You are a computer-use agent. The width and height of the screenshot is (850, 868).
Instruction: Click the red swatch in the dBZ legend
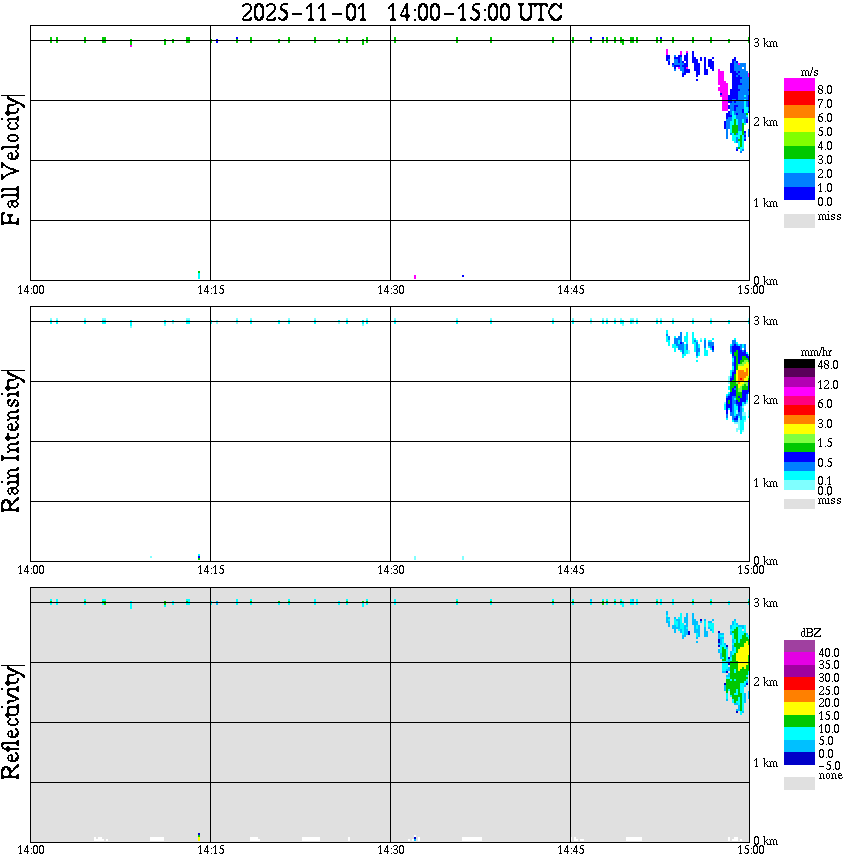pyautogui.click(x=799, y=684)
